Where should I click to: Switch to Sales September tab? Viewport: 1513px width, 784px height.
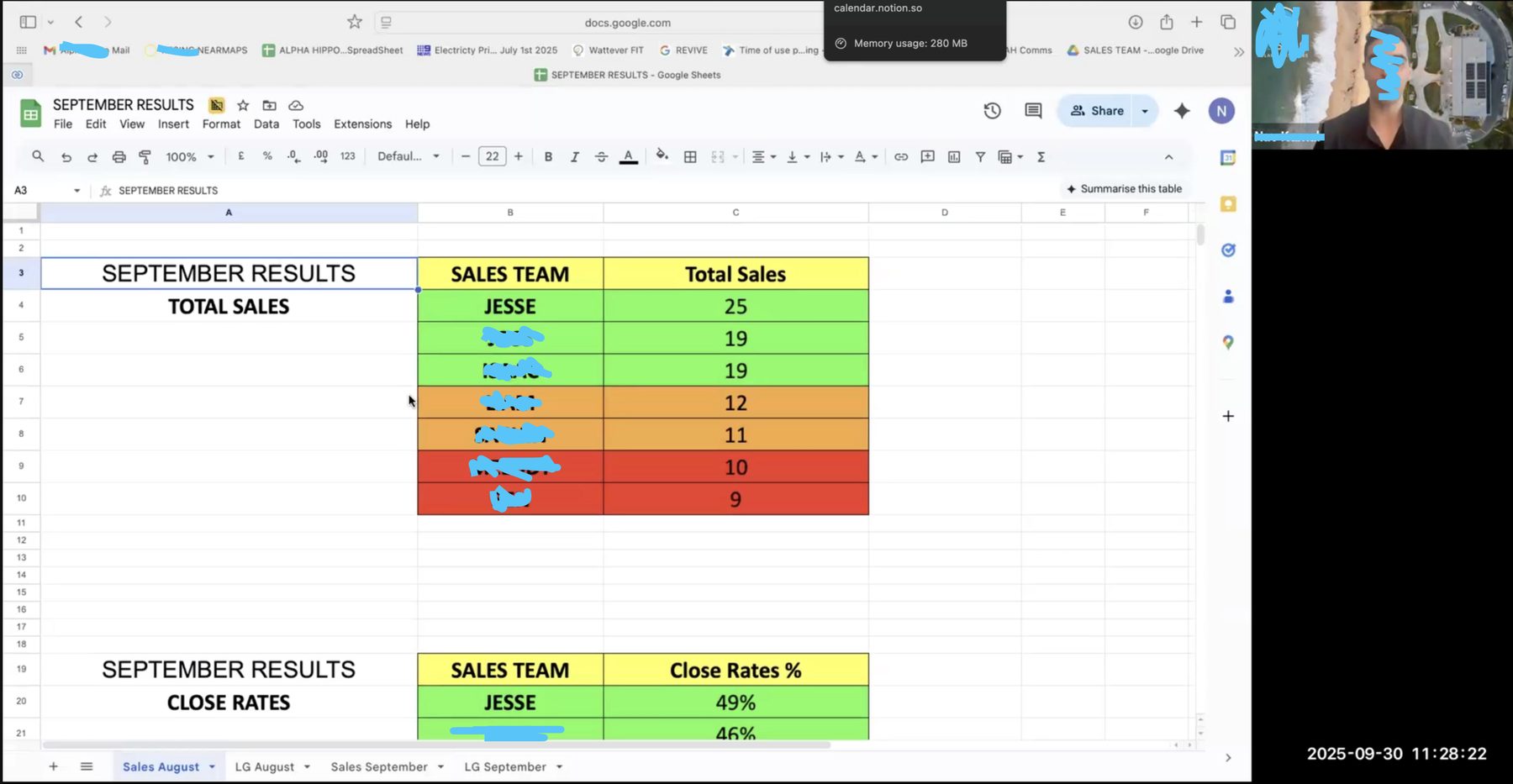point(379,767)
